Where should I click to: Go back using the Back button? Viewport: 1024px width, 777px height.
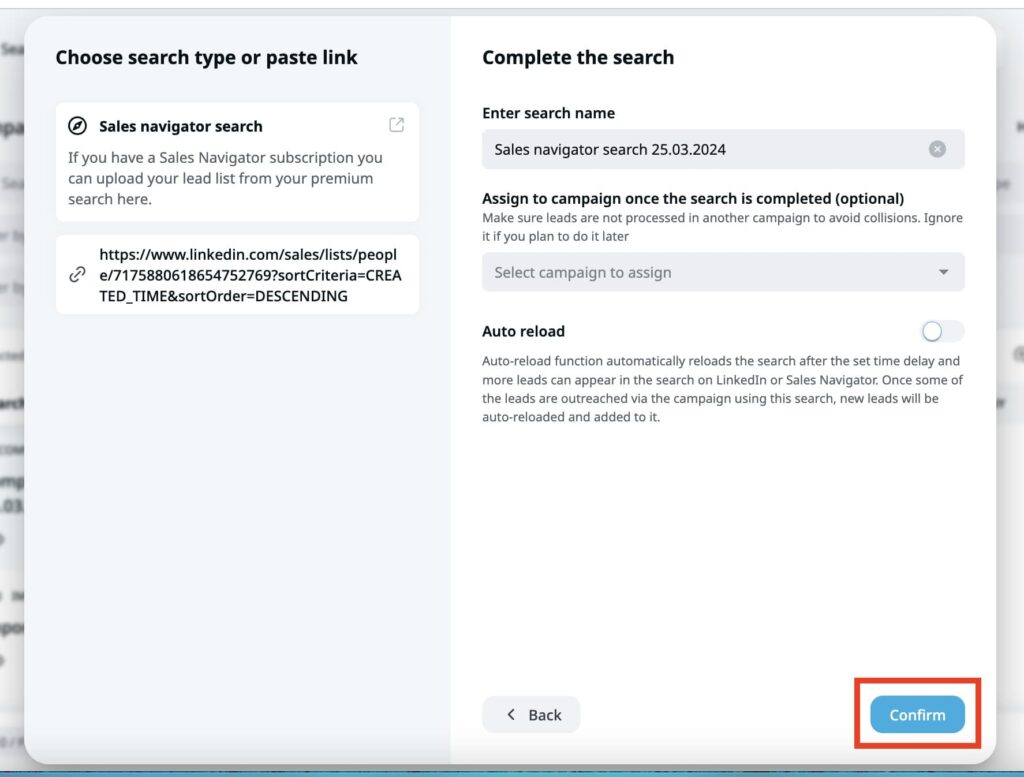click(531, 714)
